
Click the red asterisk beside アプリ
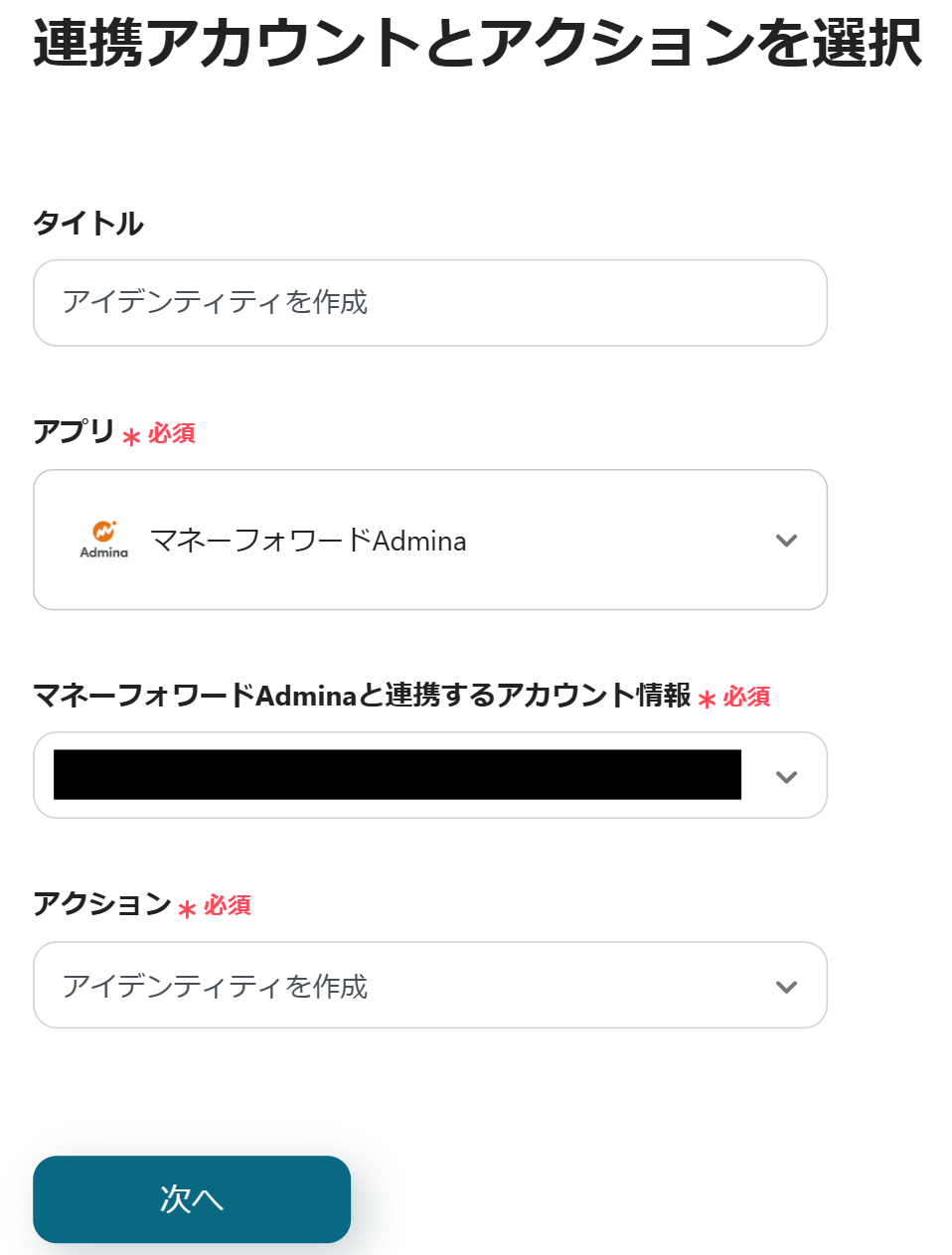131,436
